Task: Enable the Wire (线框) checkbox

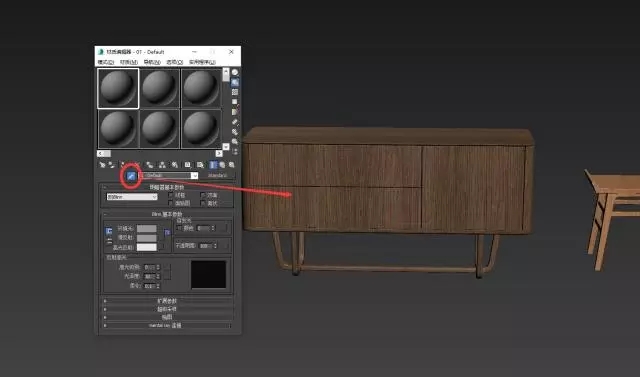Action: 171,195
